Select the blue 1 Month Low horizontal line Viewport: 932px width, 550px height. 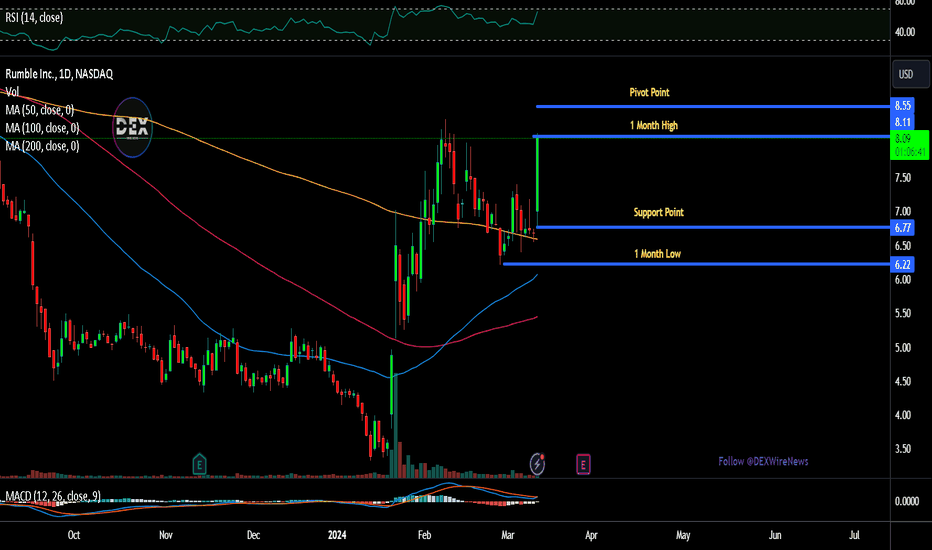coord(697,264)
